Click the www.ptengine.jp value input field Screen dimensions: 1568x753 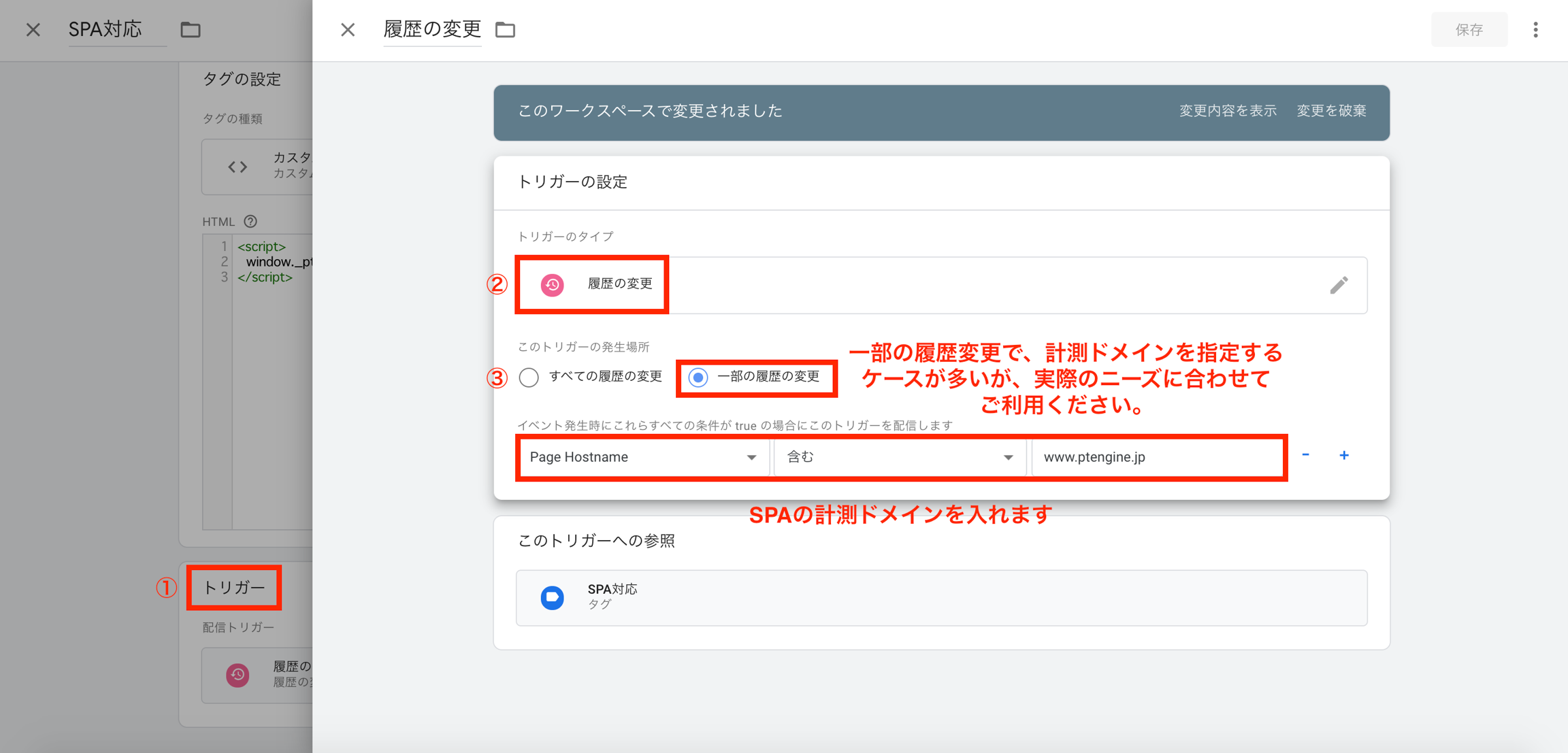1157,457
